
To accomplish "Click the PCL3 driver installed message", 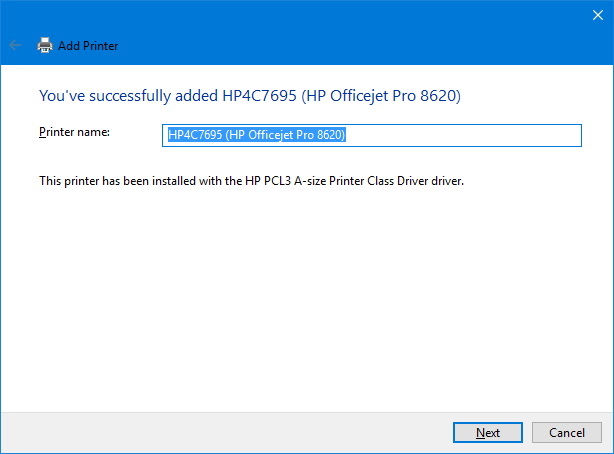I will (x=251, y=181).
